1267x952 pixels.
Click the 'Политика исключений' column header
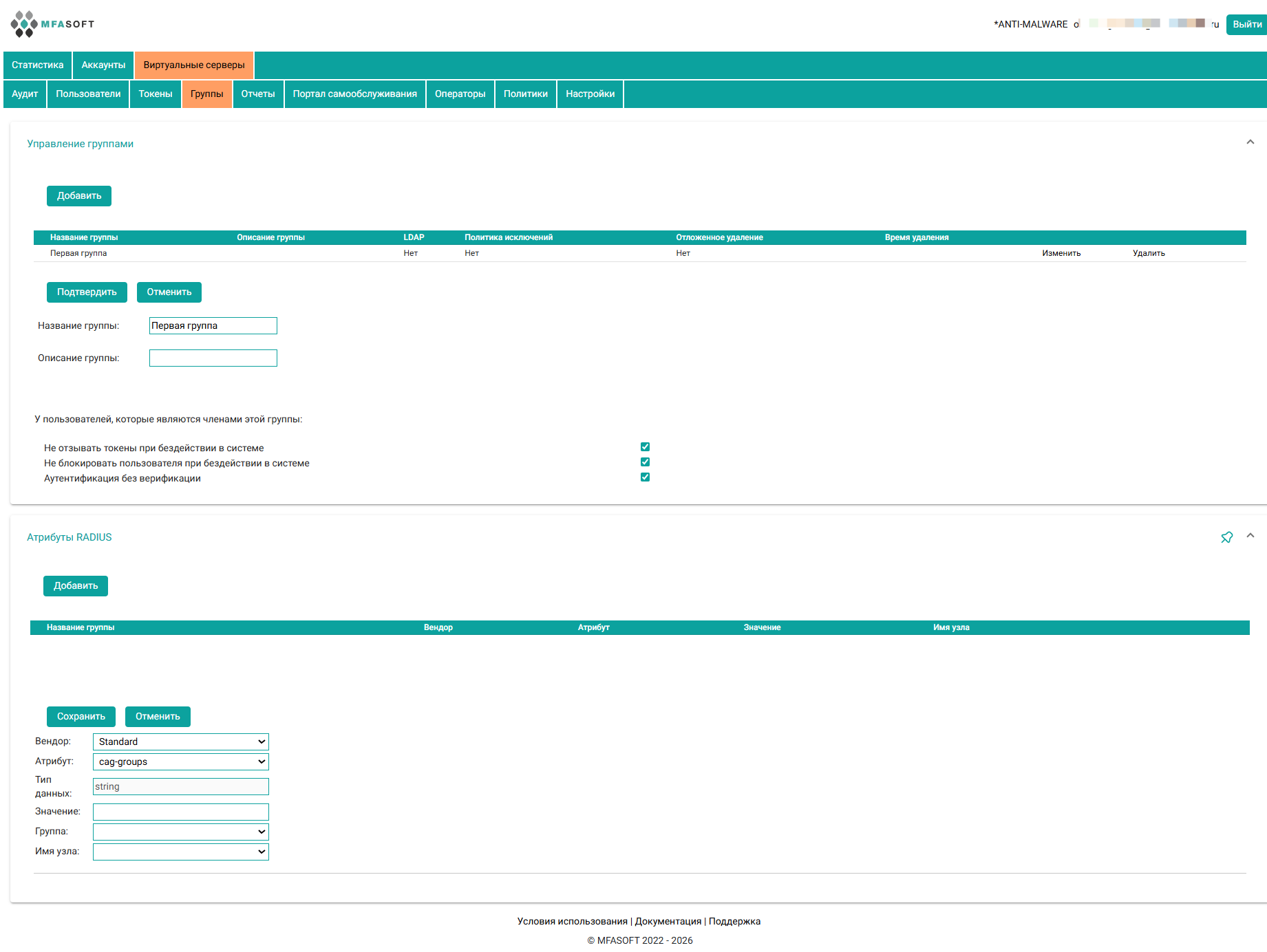pyautogui.click(x=509, y=237)
